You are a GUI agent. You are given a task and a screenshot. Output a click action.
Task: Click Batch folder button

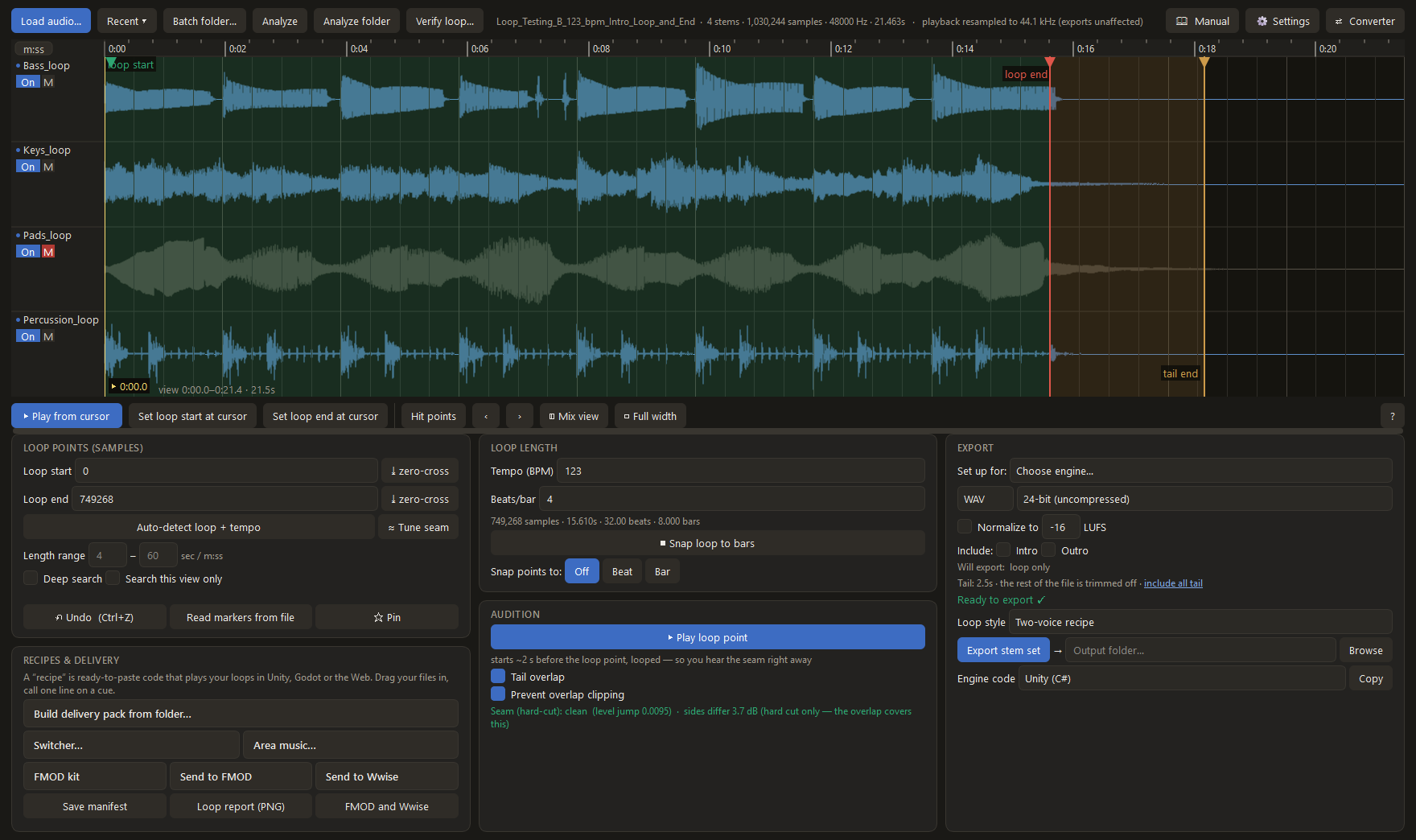click(204, 21)
